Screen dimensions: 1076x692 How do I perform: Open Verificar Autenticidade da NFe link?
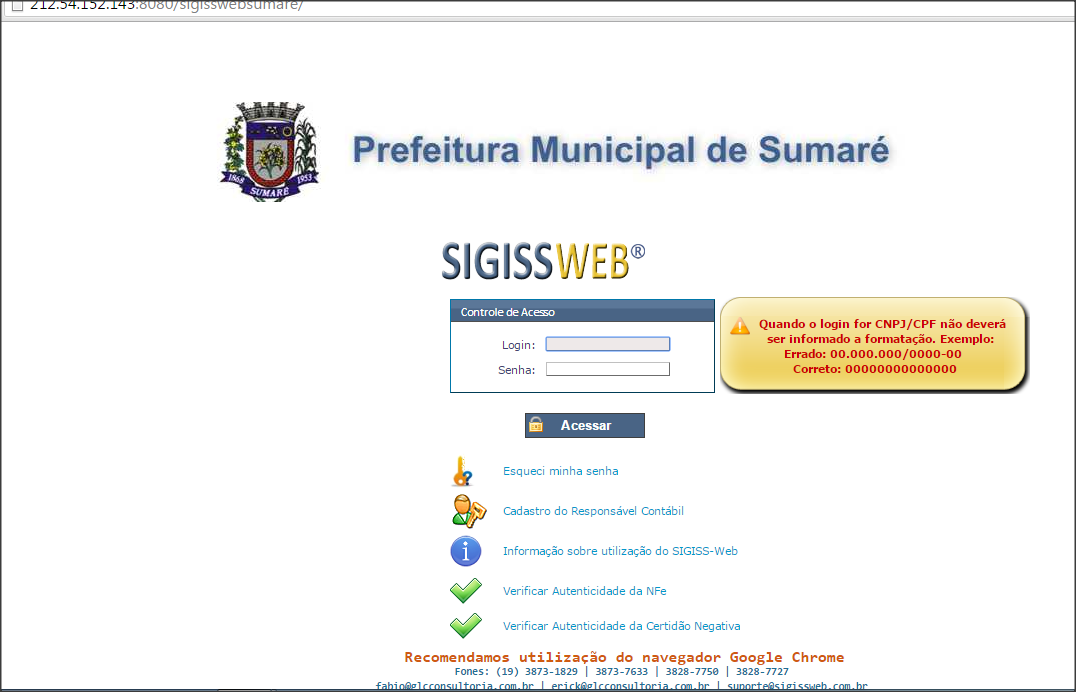tap(585, 590)
